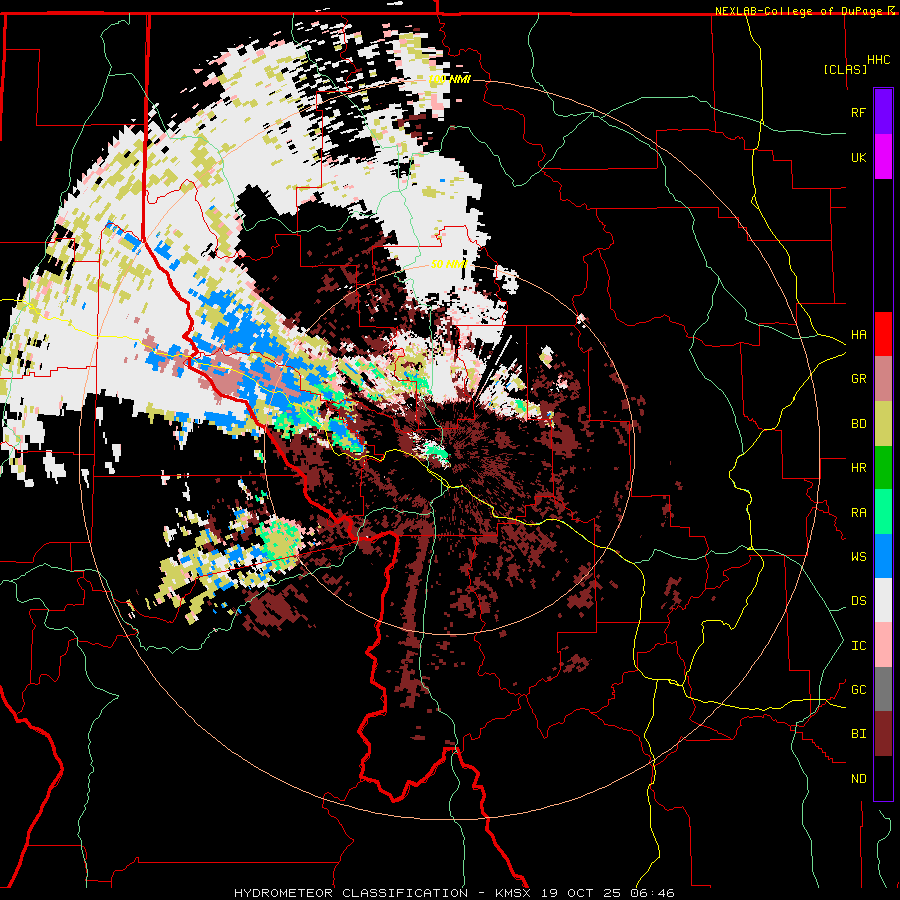Click the HA legend label
This screenshot has width=900, height=900.
pos(858,334)
